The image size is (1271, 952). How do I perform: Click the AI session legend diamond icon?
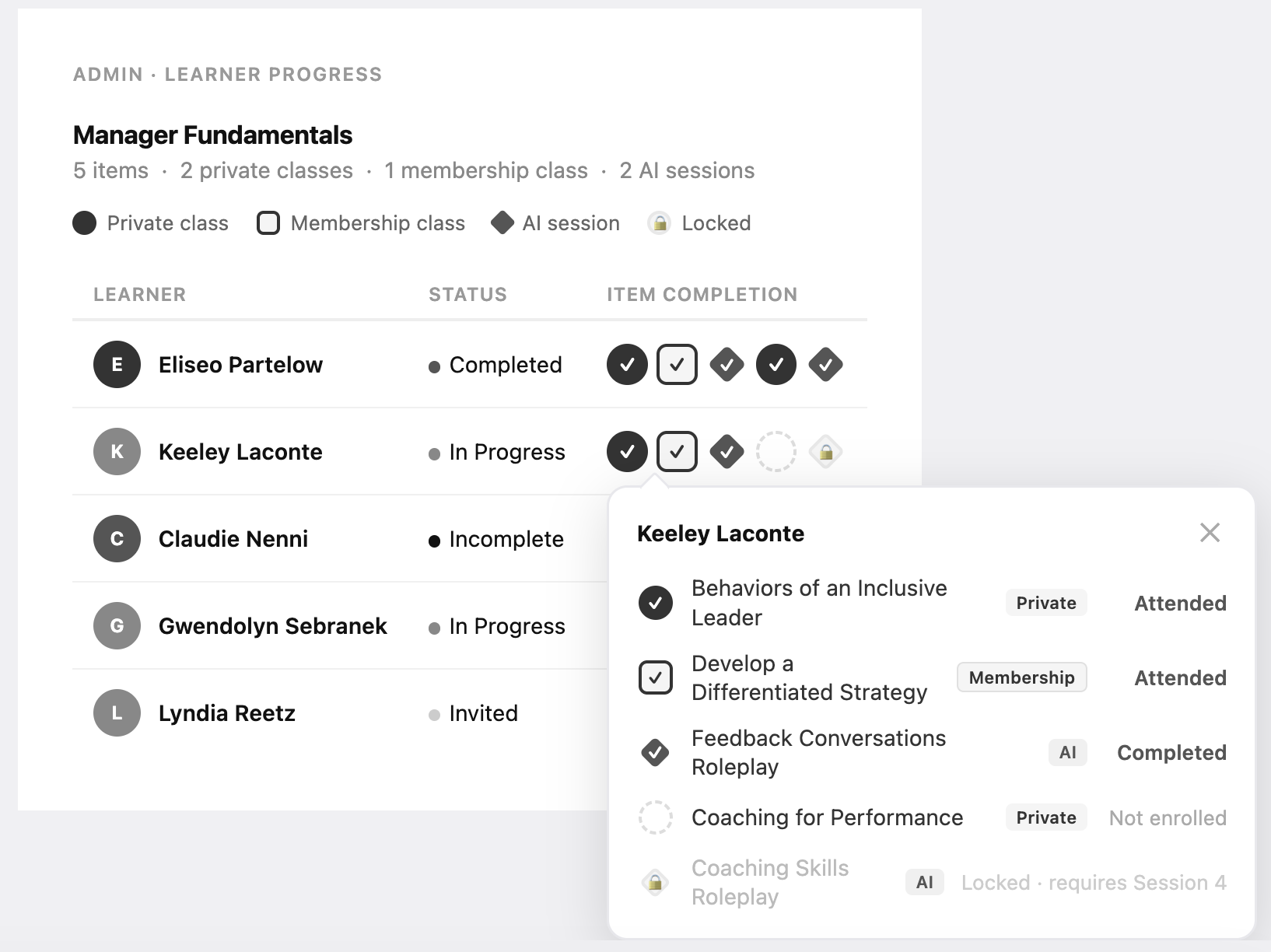502,223
